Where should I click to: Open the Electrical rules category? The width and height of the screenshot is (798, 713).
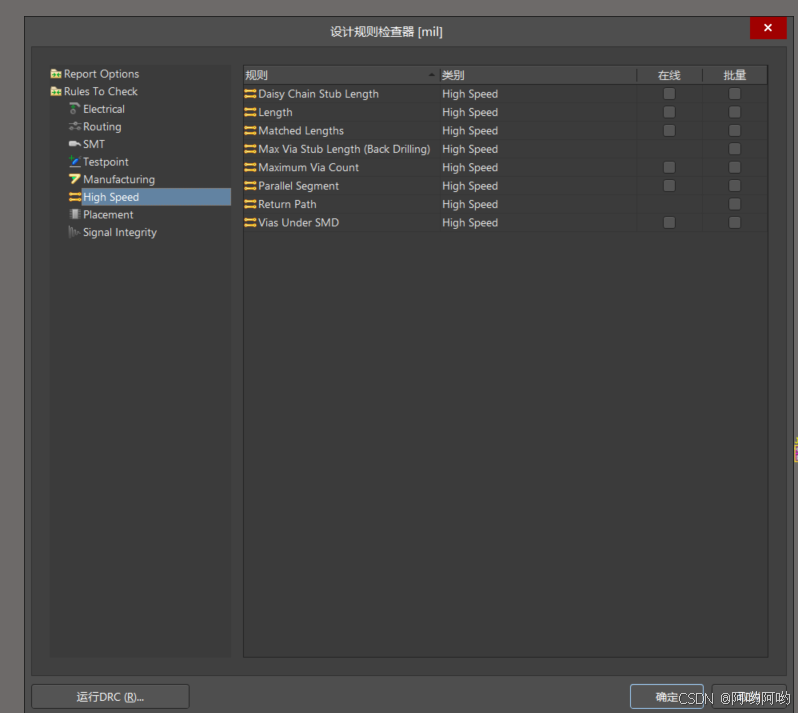104,109
